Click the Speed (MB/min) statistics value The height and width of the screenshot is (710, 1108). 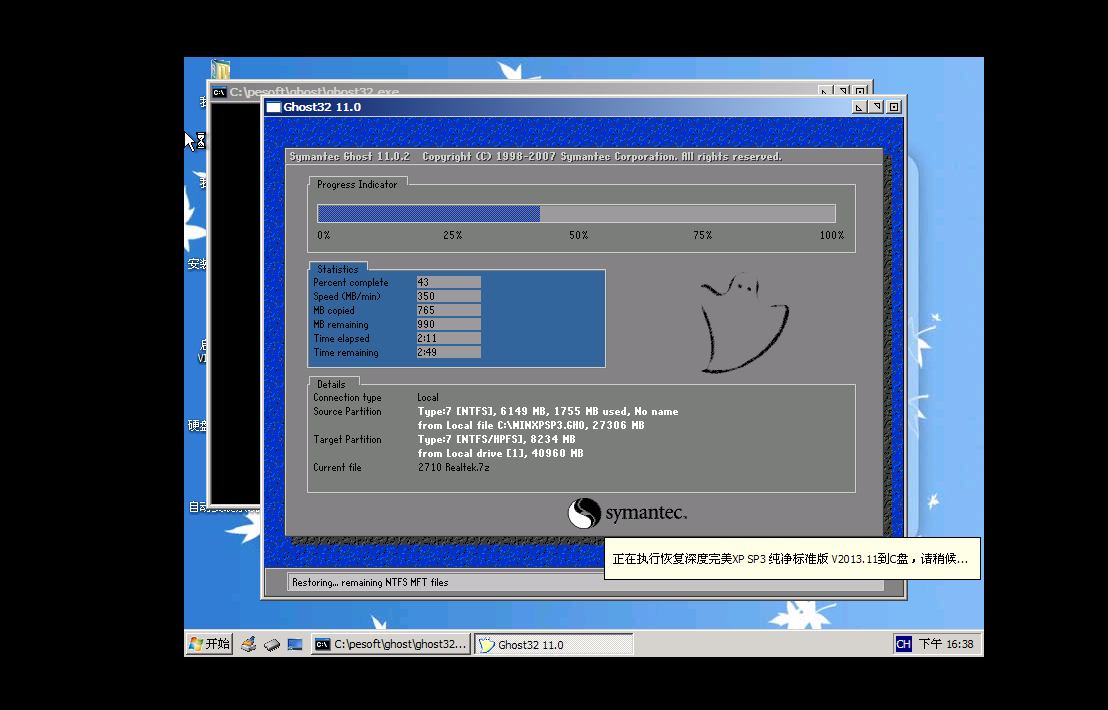click(x=447, y=296)
